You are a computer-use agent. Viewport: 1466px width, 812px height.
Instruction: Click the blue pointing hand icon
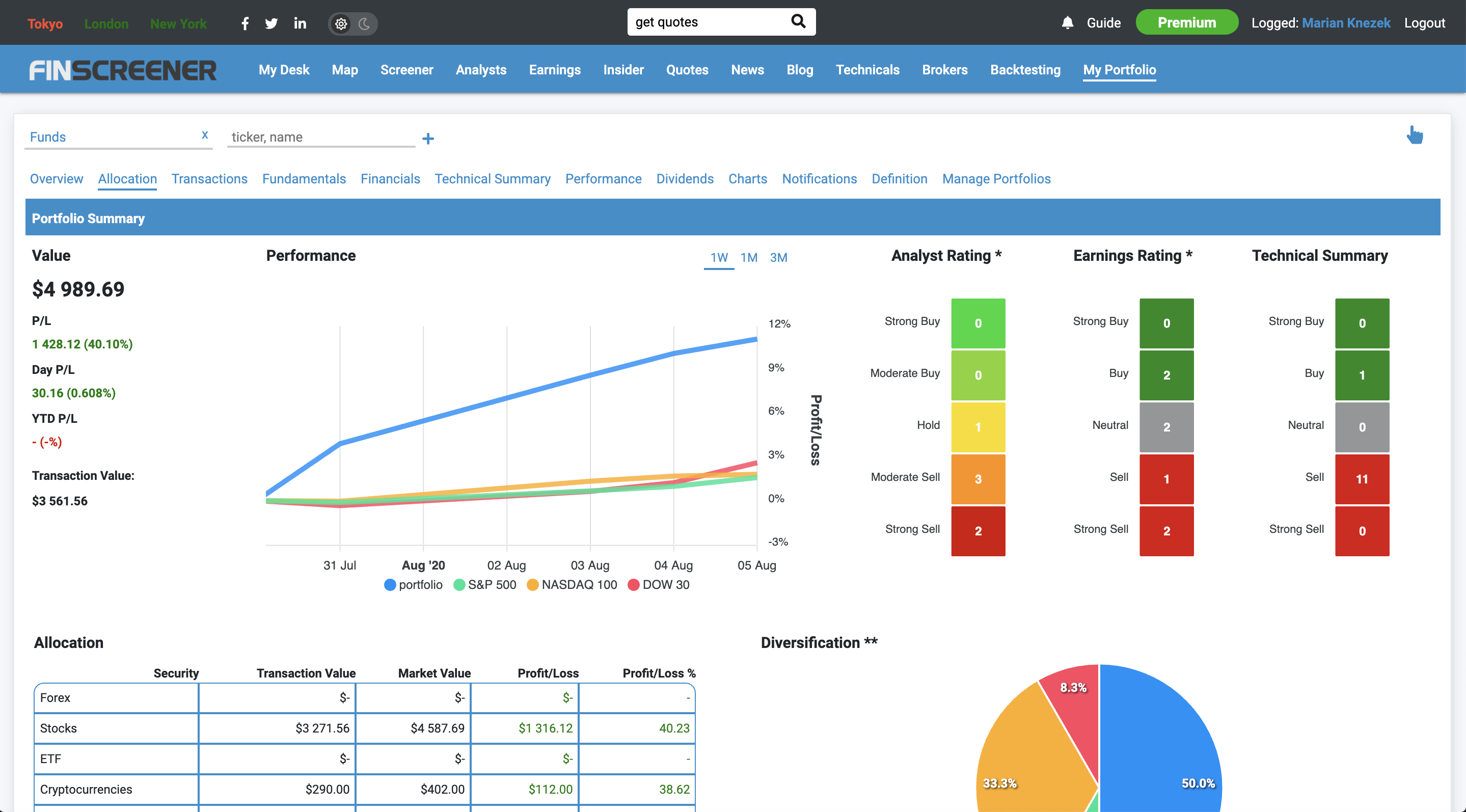1414,135
